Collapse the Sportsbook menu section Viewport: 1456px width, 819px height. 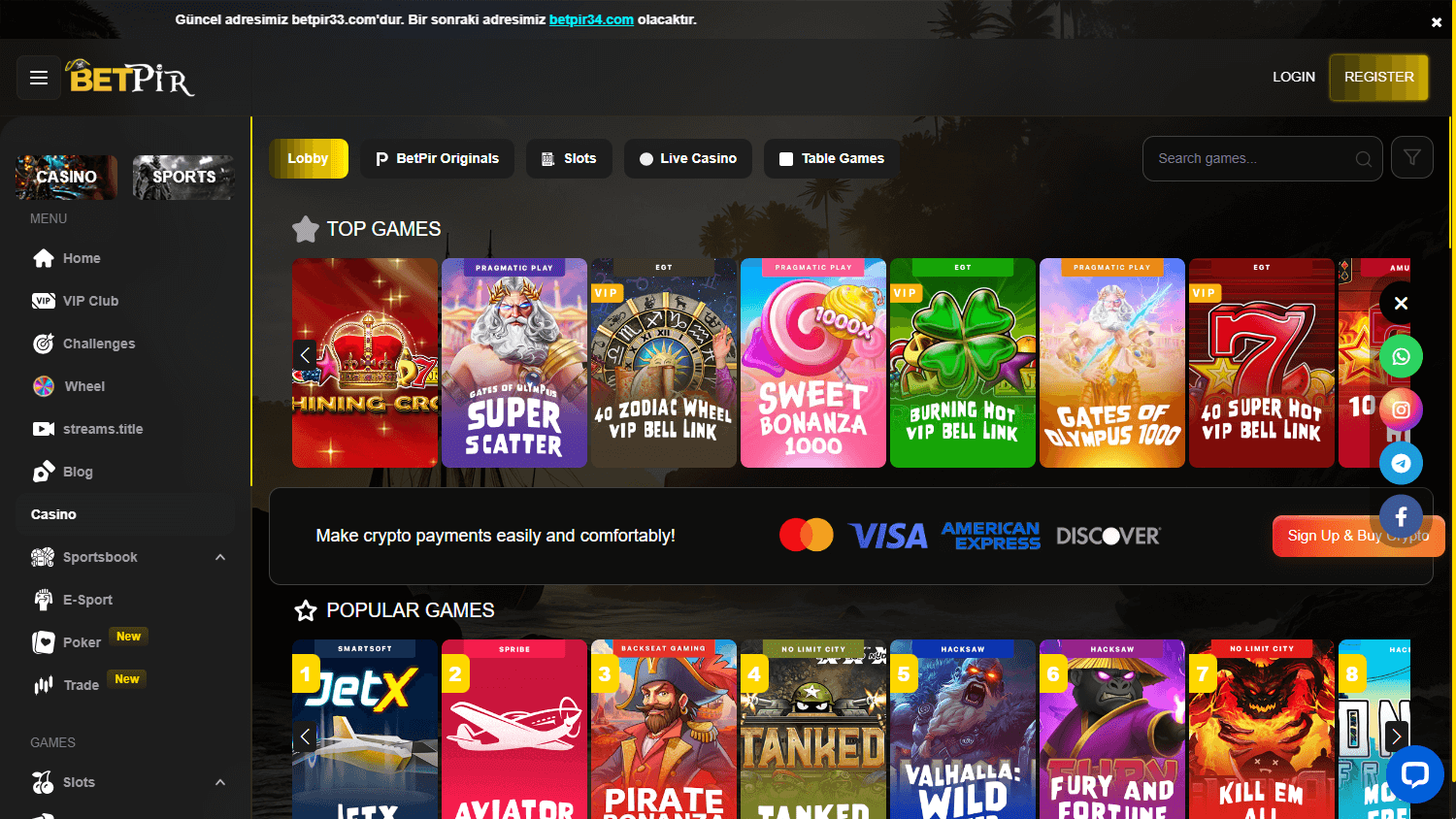220,557
